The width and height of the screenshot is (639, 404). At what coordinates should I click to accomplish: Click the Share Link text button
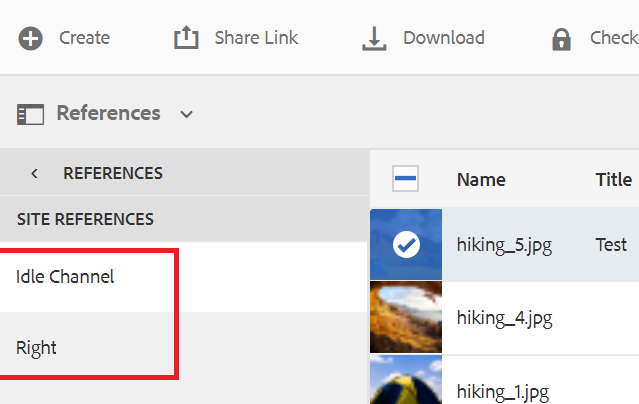coord(256,38)
